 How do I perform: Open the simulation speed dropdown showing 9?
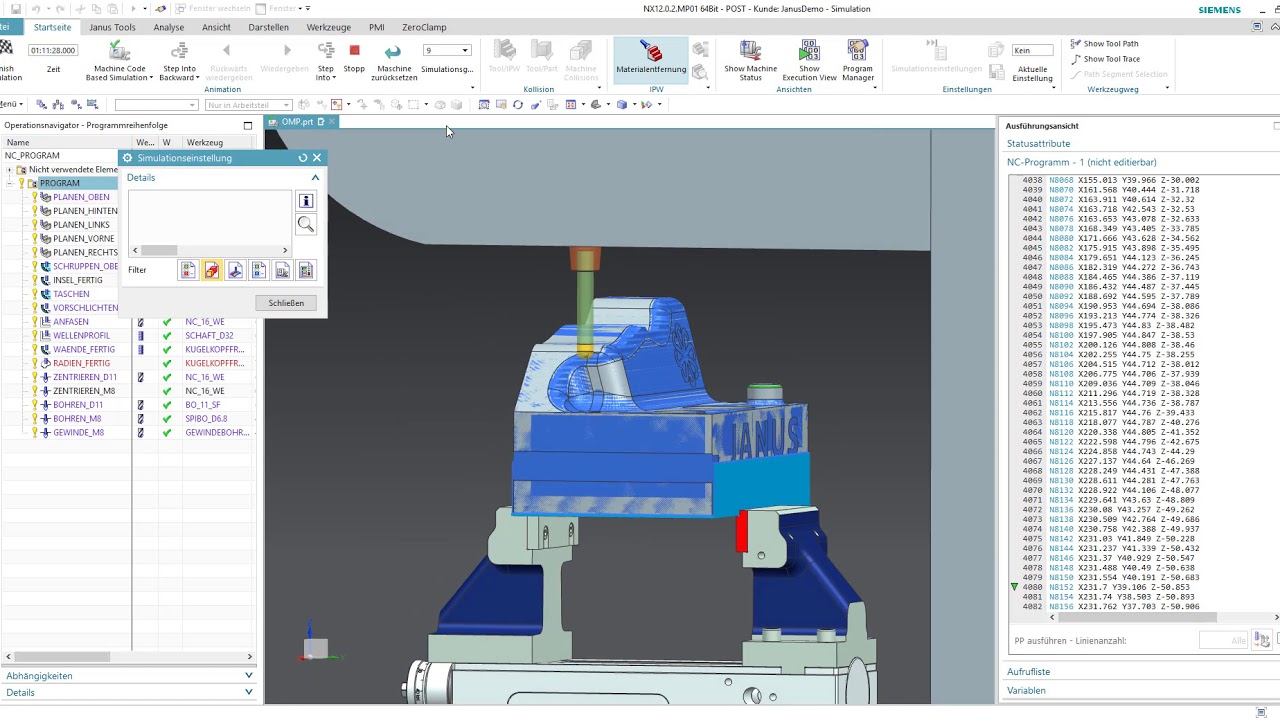[x=464, y=50]
